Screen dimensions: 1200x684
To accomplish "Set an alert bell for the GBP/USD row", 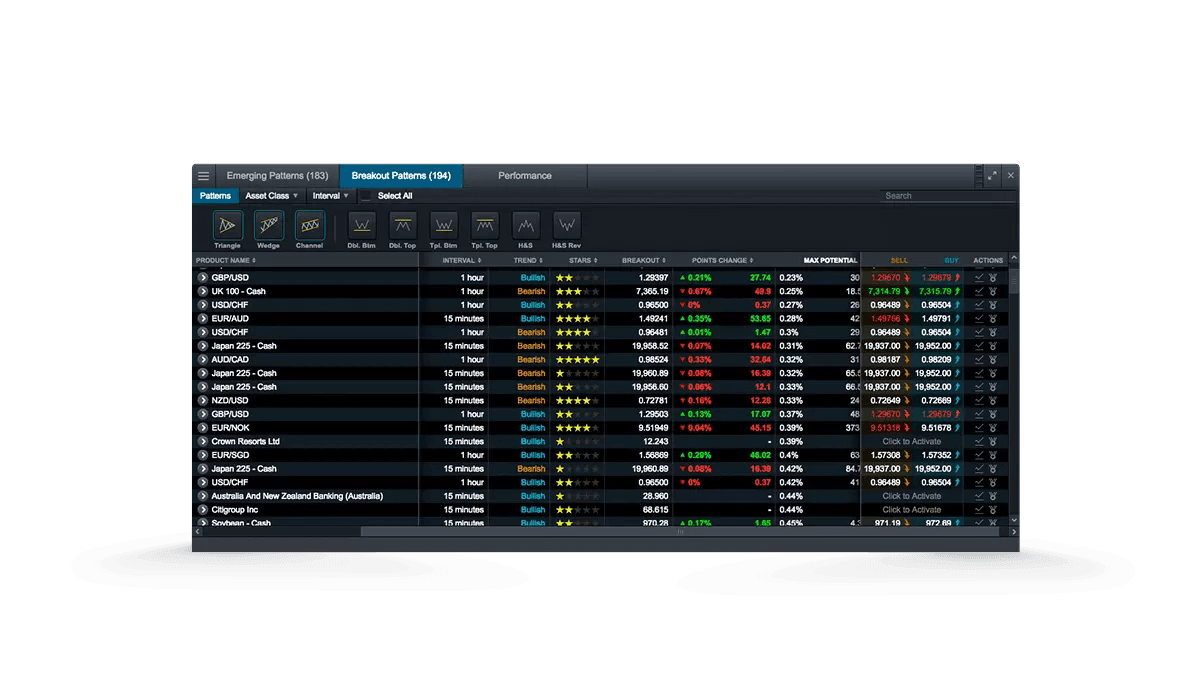I will (991, 277).
